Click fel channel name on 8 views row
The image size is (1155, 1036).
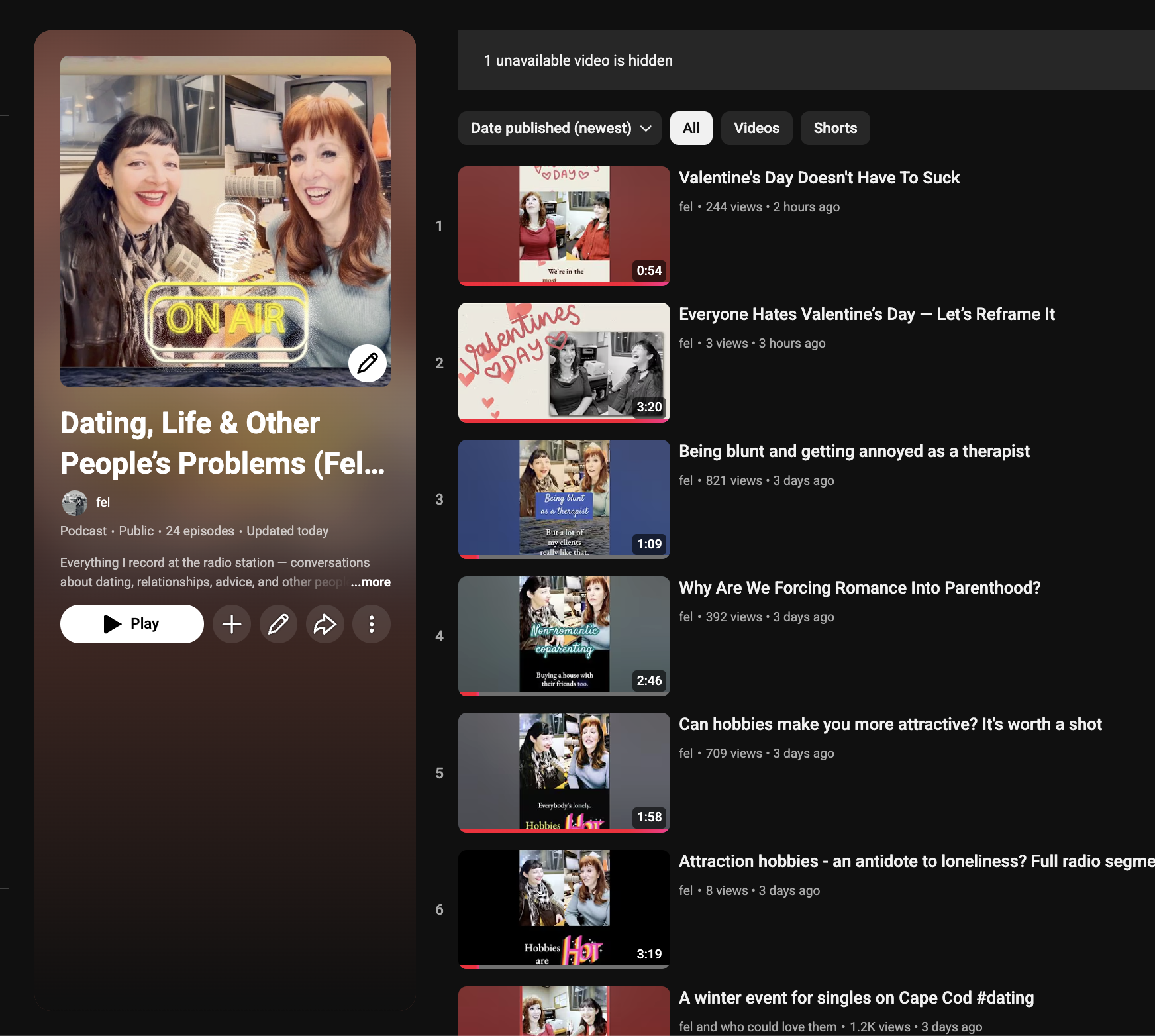click(x=685, y=890)
